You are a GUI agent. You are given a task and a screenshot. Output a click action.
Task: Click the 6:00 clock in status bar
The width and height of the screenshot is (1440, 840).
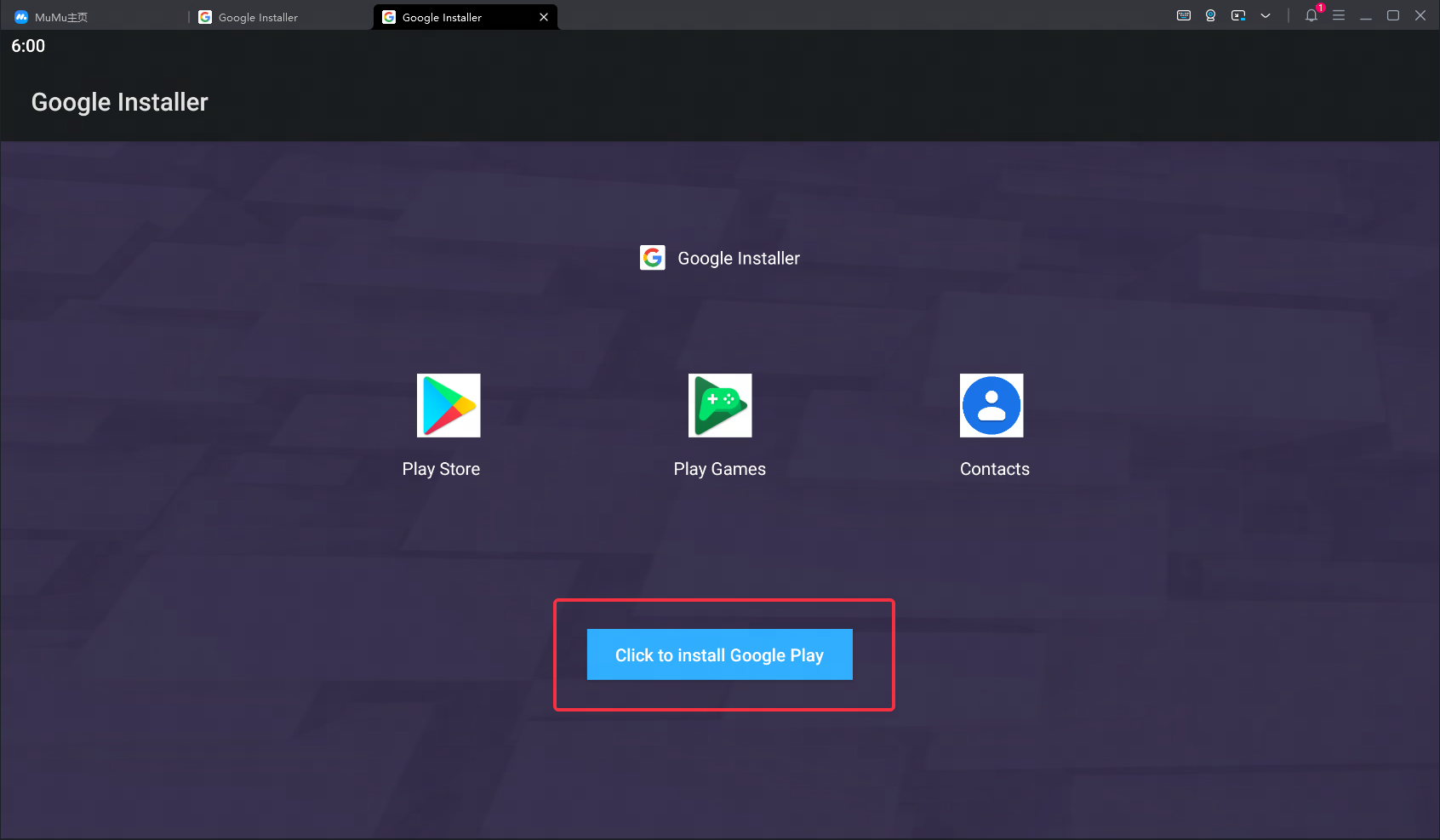[x=28, y=46]
